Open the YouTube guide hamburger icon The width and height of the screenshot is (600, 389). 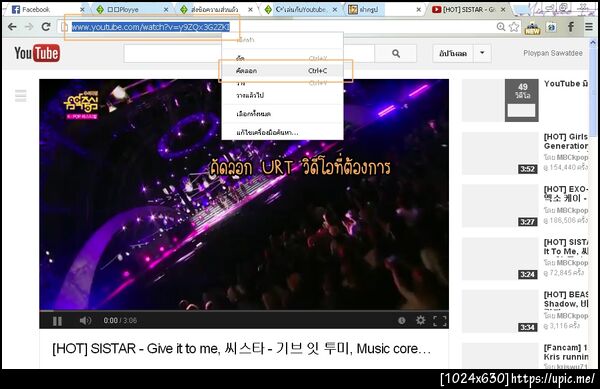(21, 95)
